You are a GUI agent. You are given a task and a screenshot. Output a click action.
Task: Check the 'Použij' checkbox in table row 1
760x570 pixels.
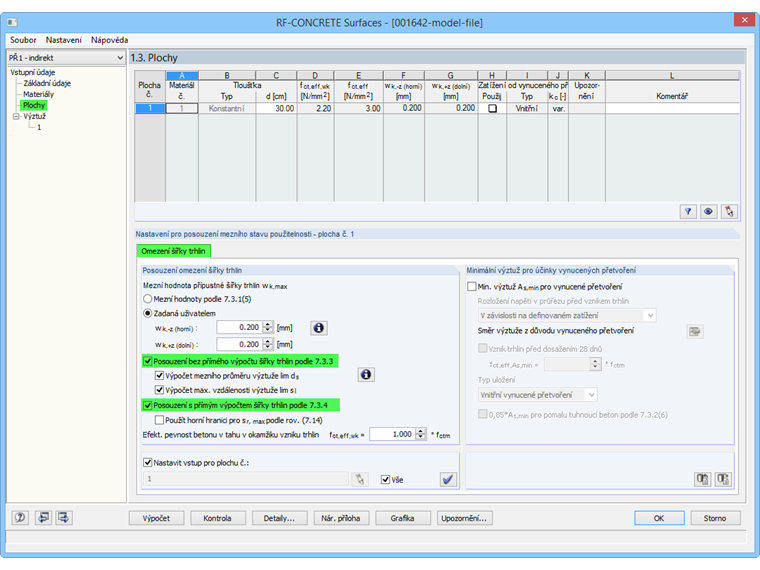pos(492,109)
